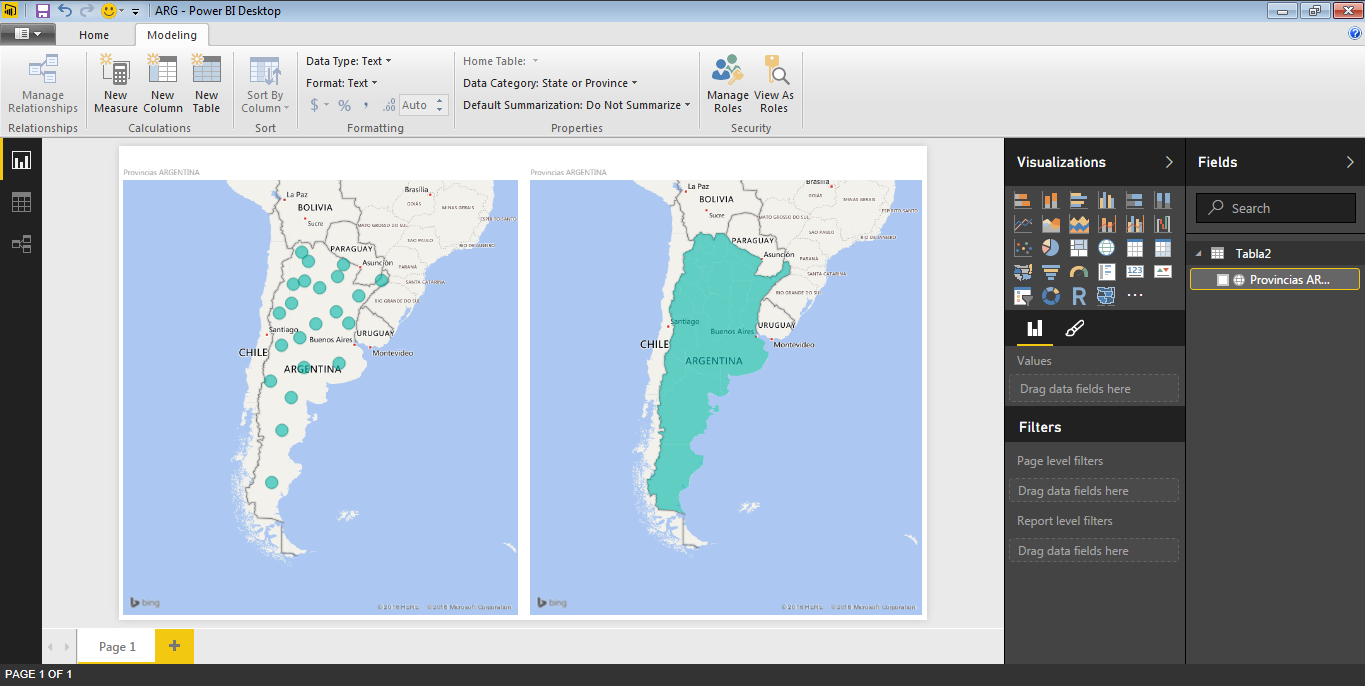
Task: Choose the Donut chart visual
Action: coord(1050,296)
